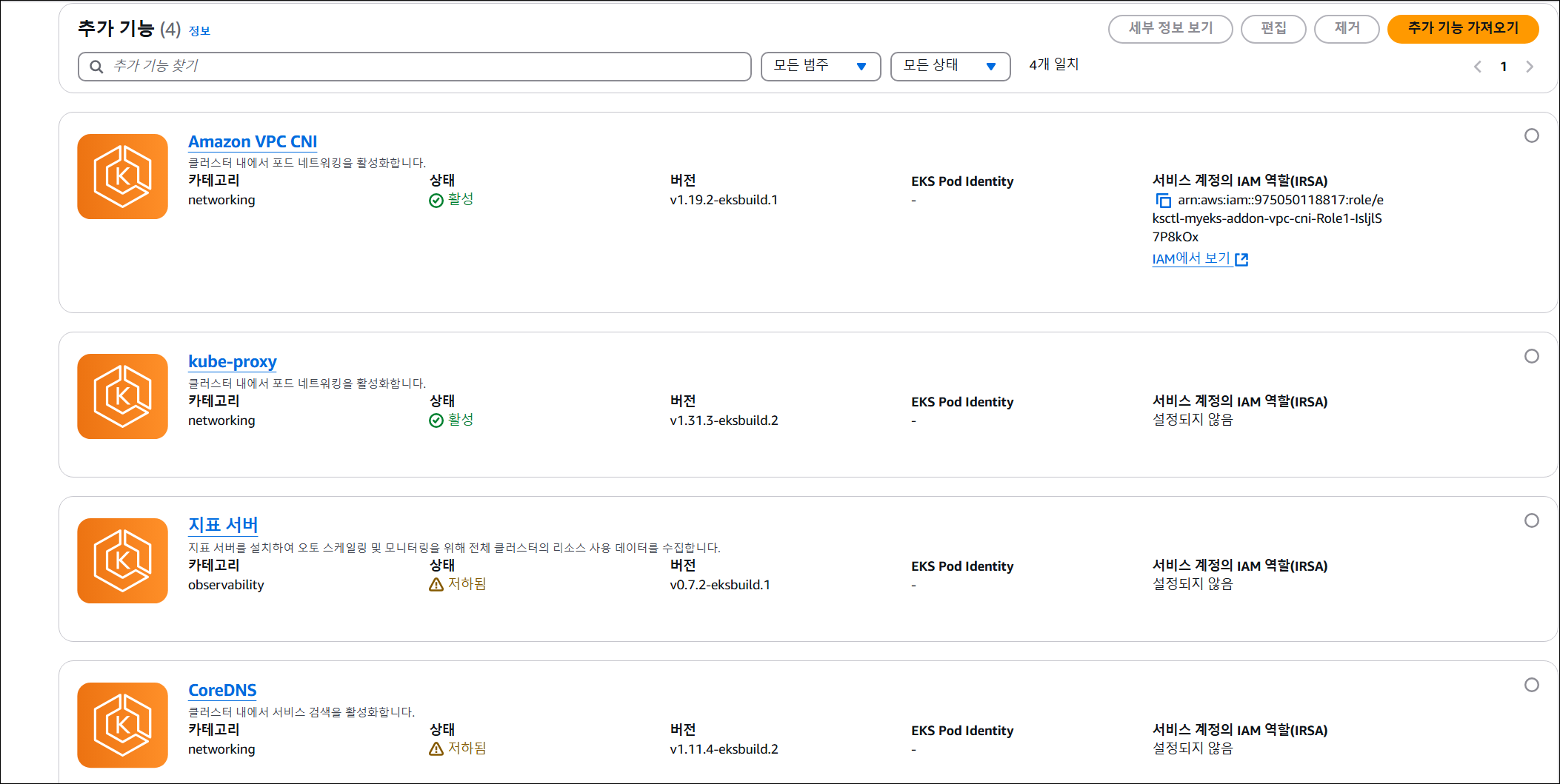
Task: Click 저하됨 warning icon for 지표 서버
Action: tap(436, 585)
